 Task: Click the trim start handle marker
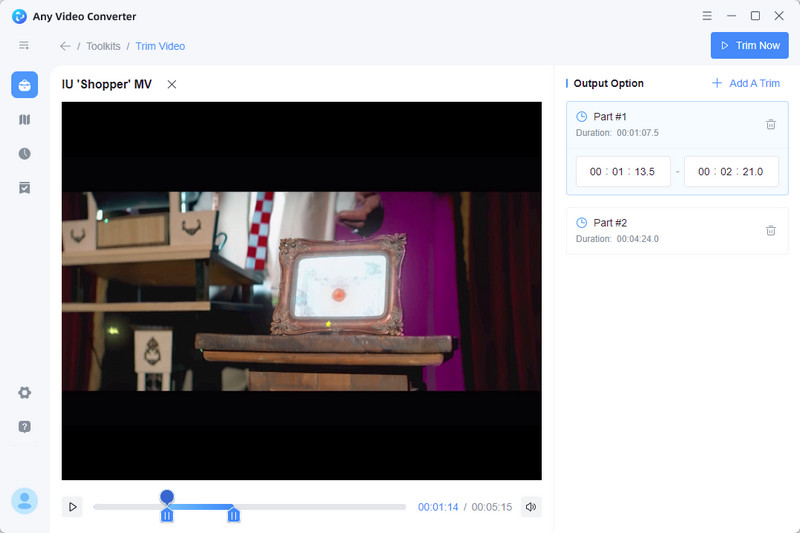coord(167,515)
